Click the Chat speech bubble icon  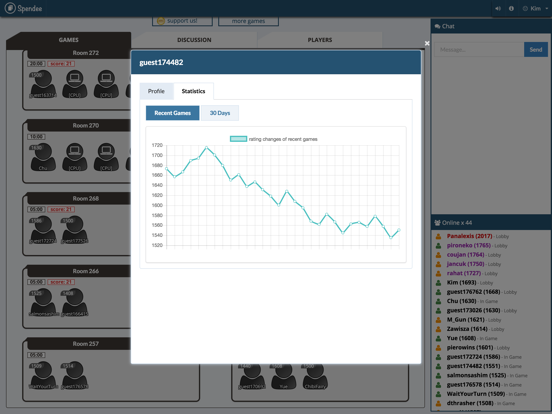438,26
